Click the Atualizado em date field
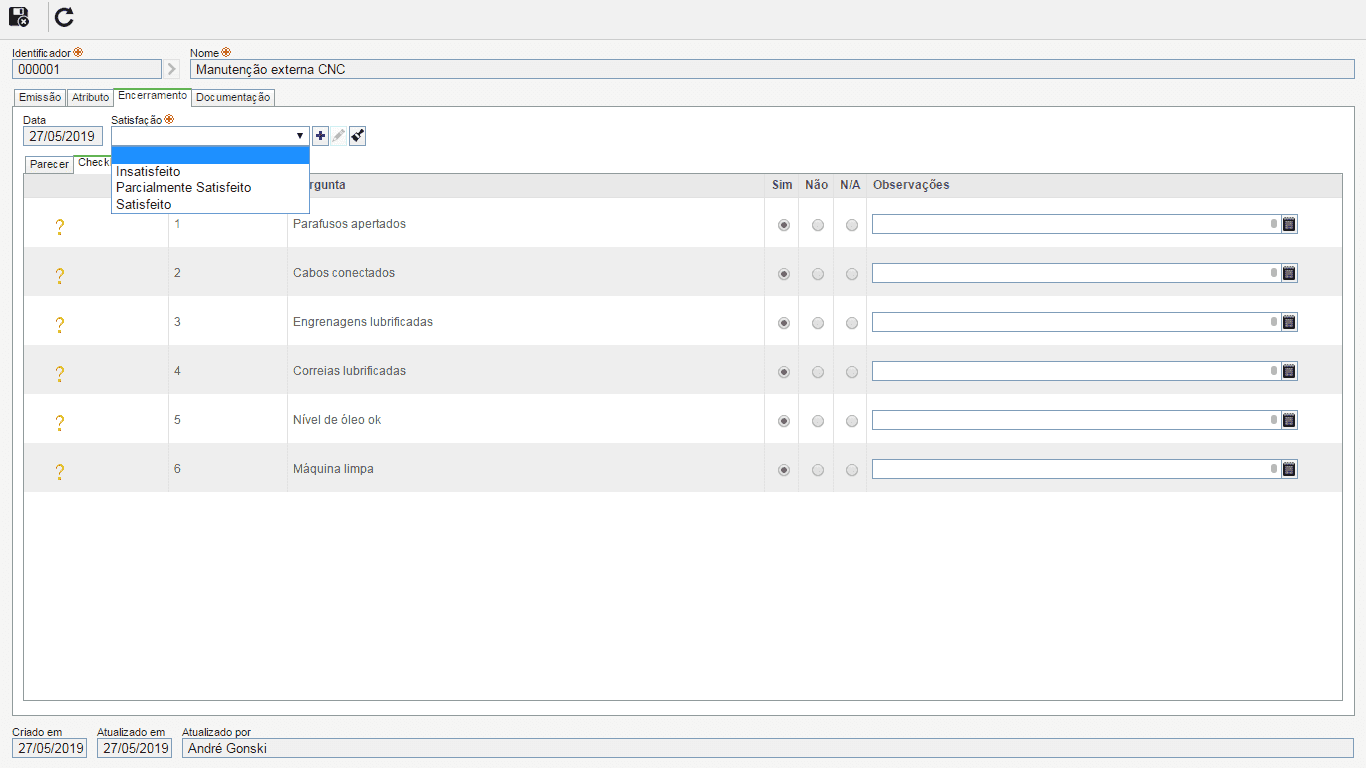 tap(134, 748)
